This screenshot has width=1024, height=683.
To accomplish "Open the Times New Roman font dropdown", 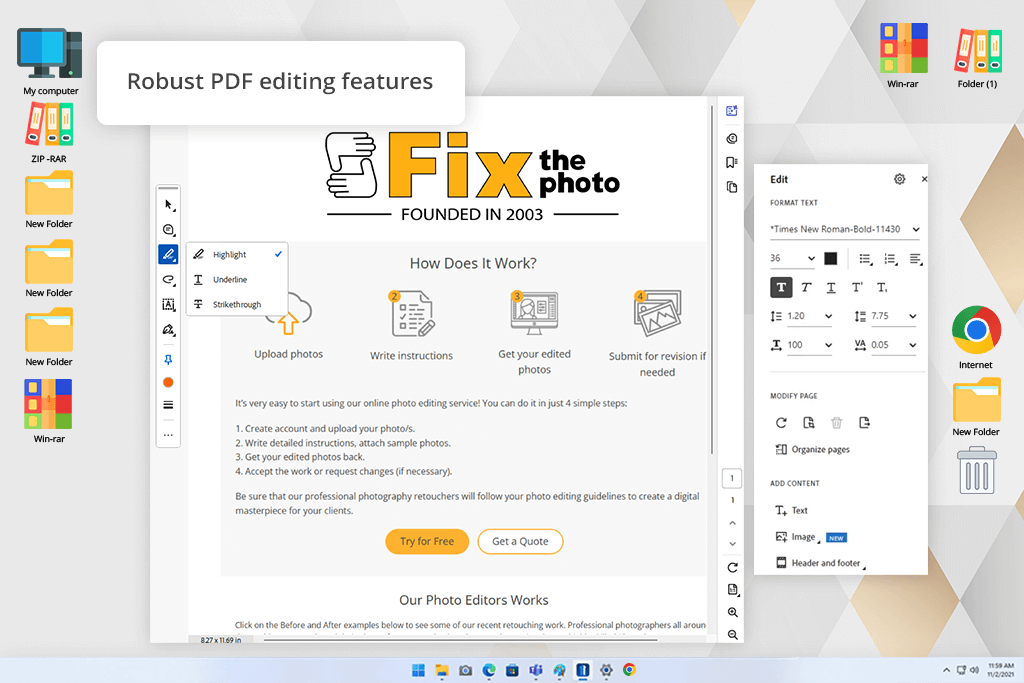I will [845, 229].
